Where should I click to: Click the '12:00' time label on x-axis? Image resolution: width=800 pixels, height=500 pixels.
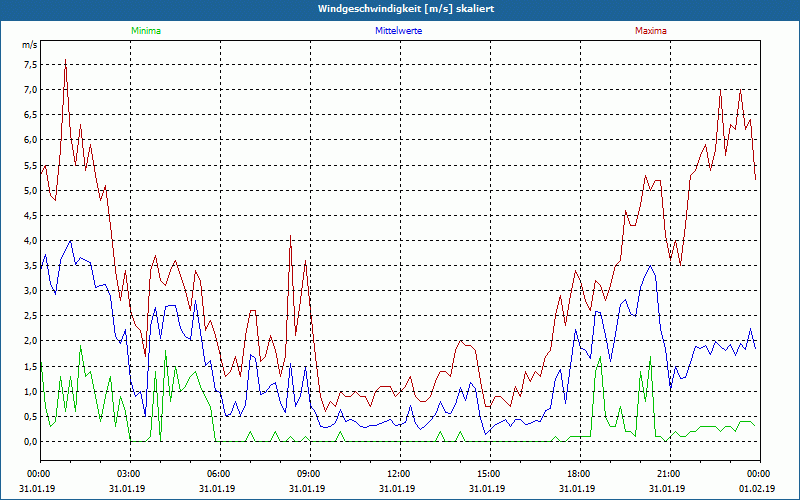point(400,474)
